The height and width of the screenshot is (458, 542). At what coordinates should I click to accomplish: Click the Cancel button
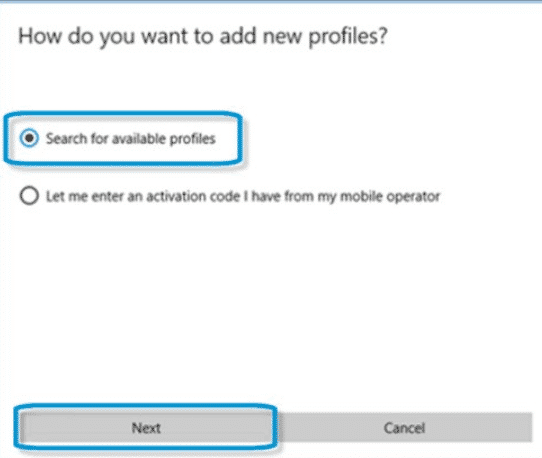click(404, 428)
